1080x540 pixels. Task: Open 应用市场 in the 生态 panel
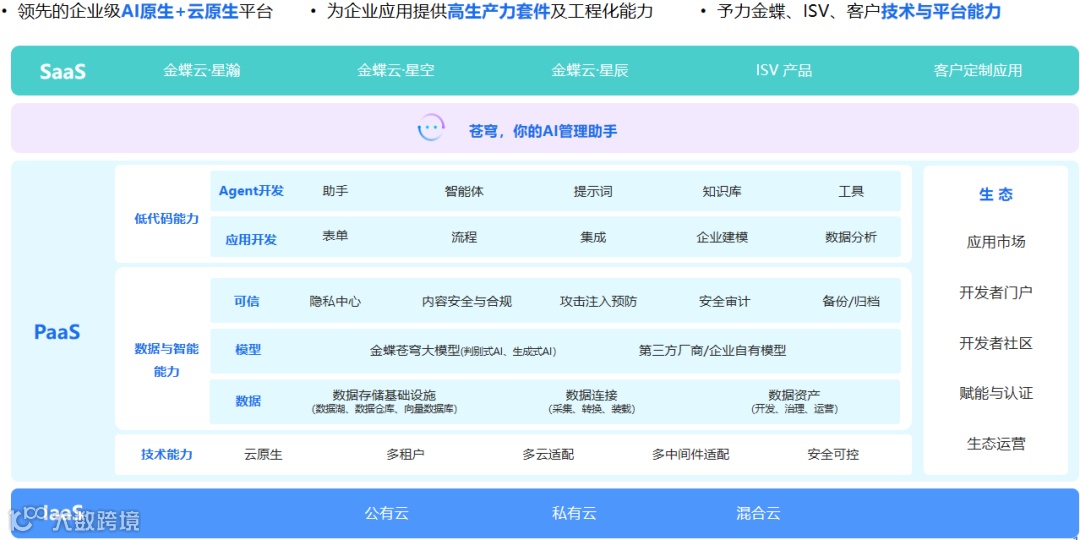[996, 242]
